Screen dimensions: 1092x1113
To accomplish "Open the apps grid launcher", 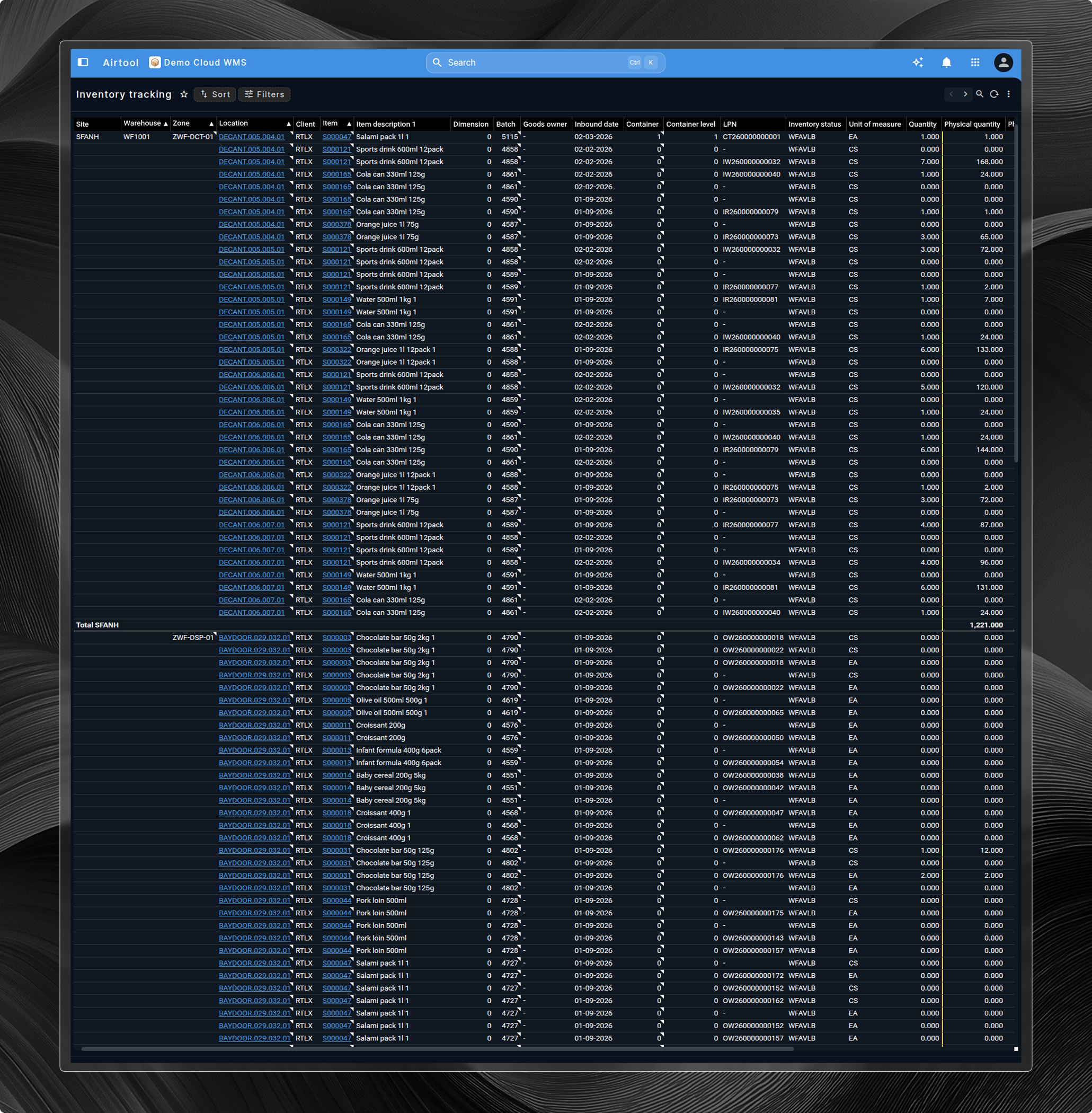I will [975, 63].
